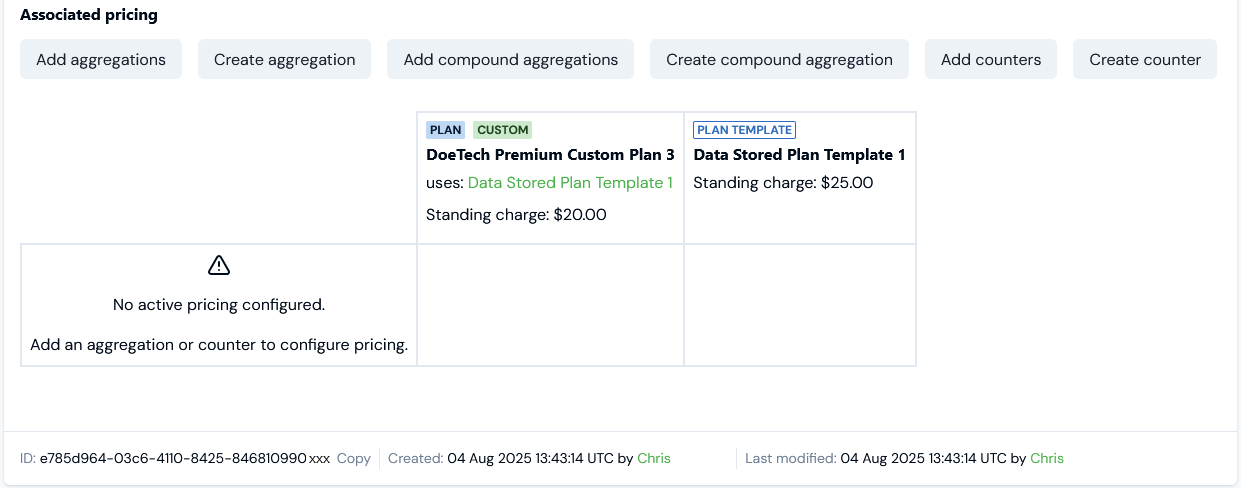Click Create compound aggregation button

[x=779, y=59]
